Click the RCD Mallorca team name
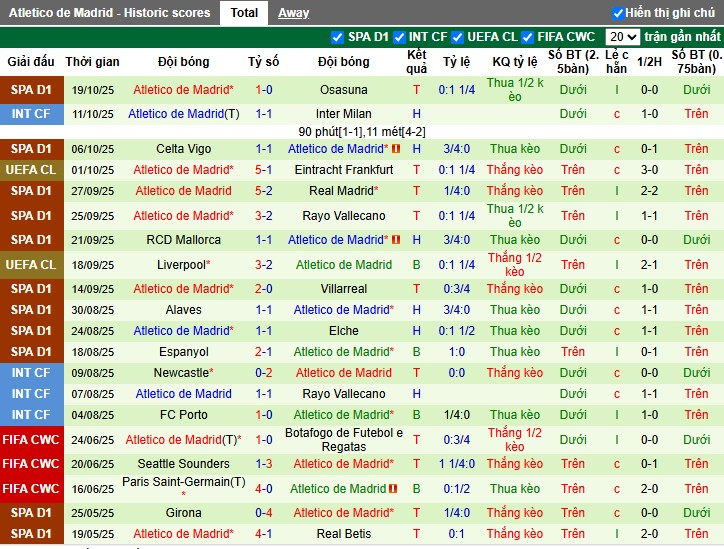724x549 pixels. [183, 240]
